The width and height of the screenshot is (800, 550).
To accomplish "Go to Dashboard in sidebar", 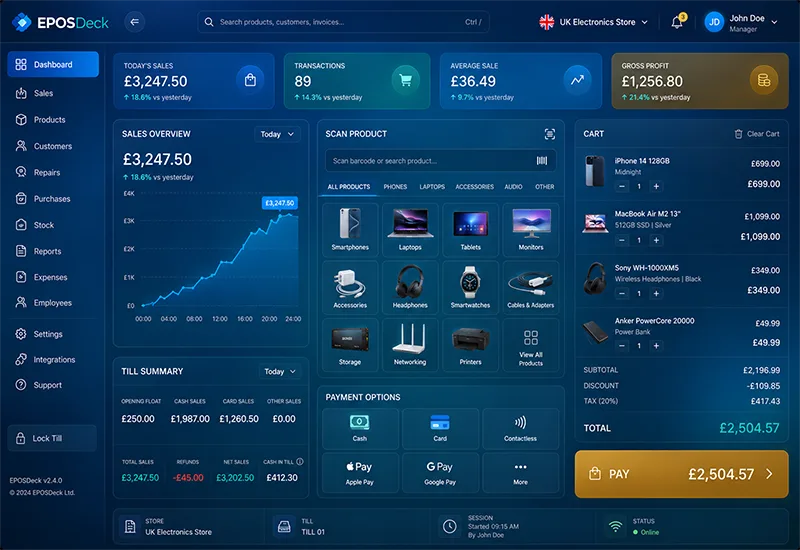I will (53, 64).
